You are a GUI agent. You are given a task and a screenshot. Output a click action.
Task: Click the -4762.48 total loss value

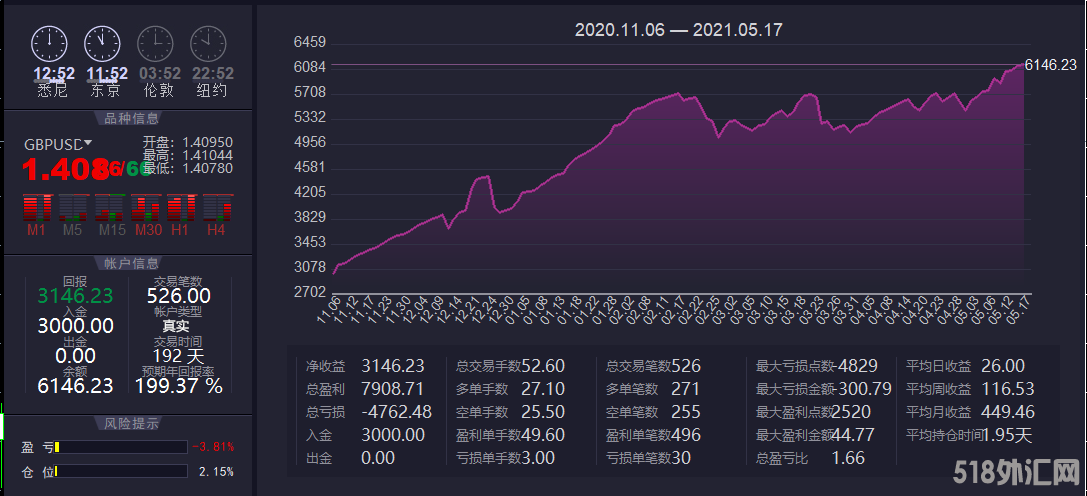(x=397, y=412)
